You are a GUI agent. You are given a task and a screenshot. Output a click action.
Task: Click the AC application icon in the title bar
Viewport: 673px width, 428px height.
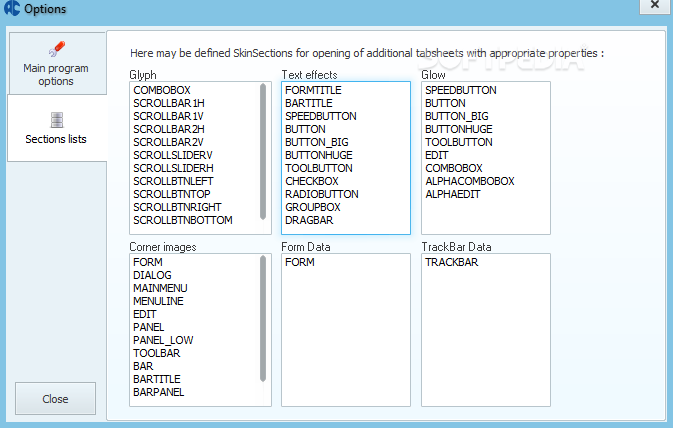(x=12, y=8)
